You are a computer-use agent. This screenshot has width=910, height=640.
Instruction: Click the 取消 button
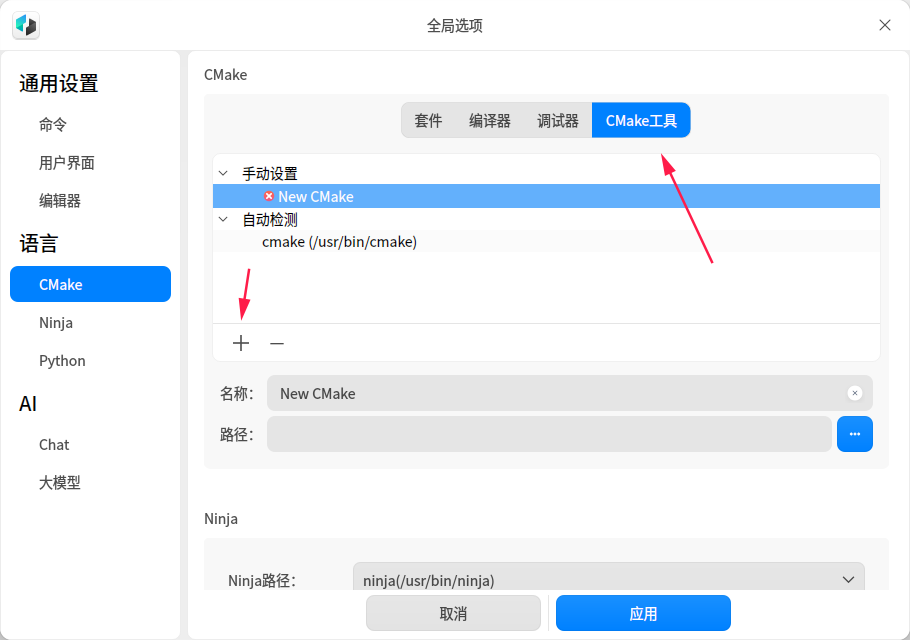pos(453,613)
